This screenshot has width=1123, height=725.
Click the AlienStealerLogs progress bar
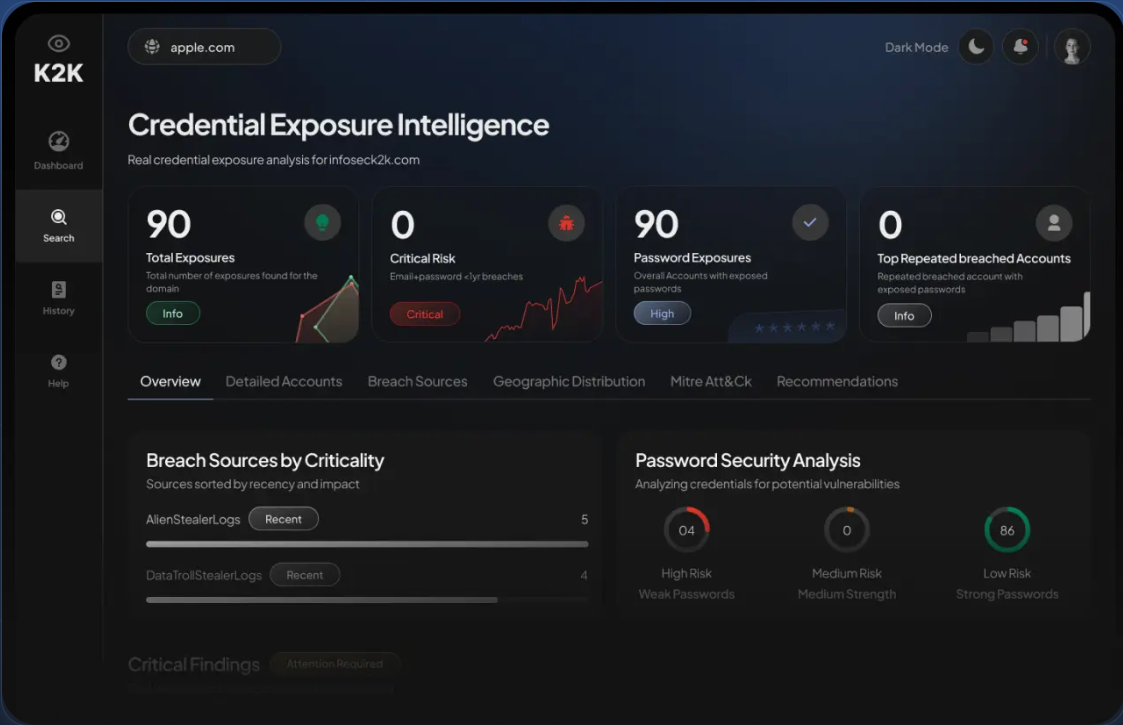pyautogui.click(x=367, y=544)
